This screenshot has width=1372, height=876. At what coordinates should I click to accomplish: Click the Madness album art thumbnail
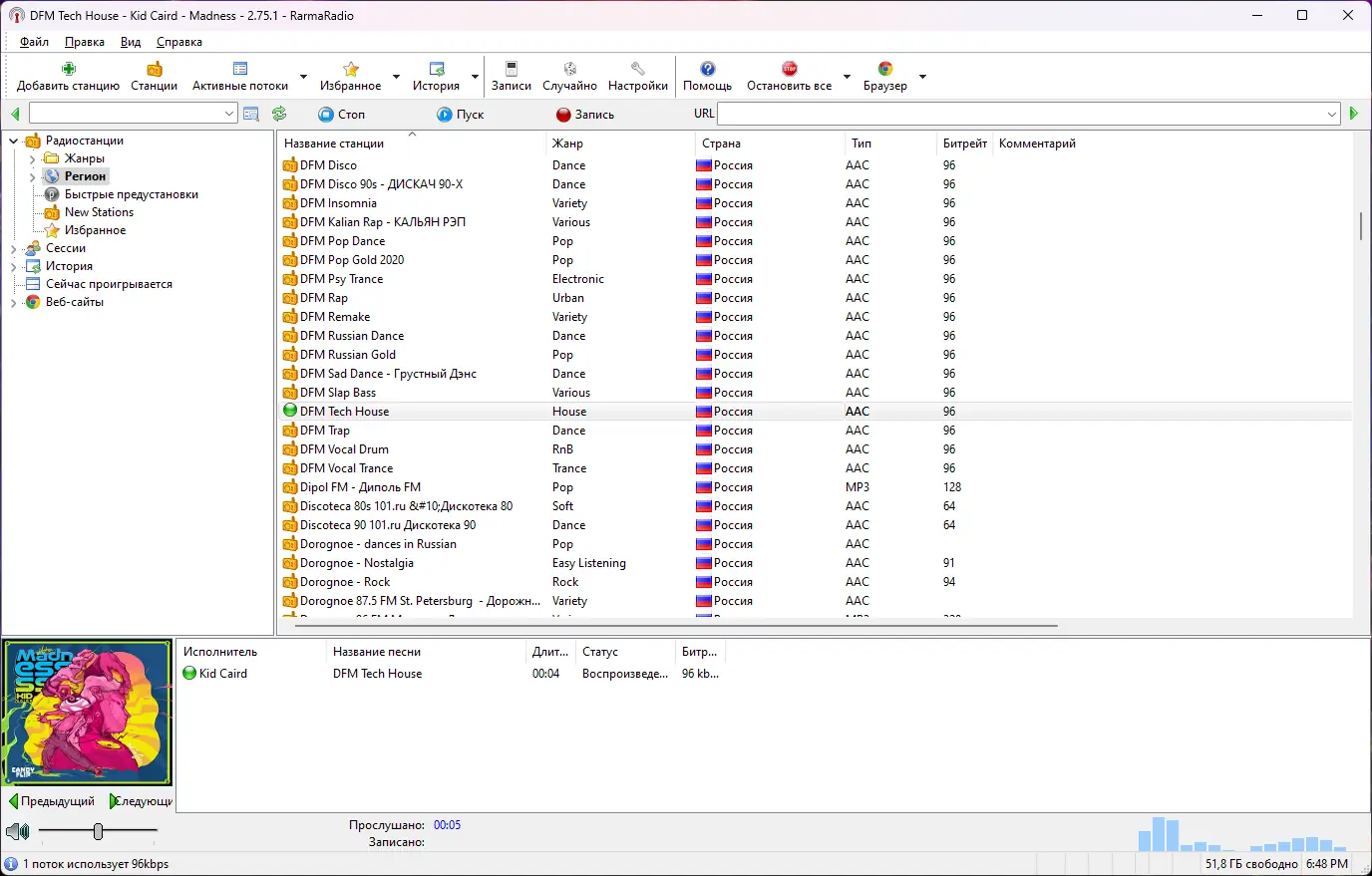tap(88, 713)
